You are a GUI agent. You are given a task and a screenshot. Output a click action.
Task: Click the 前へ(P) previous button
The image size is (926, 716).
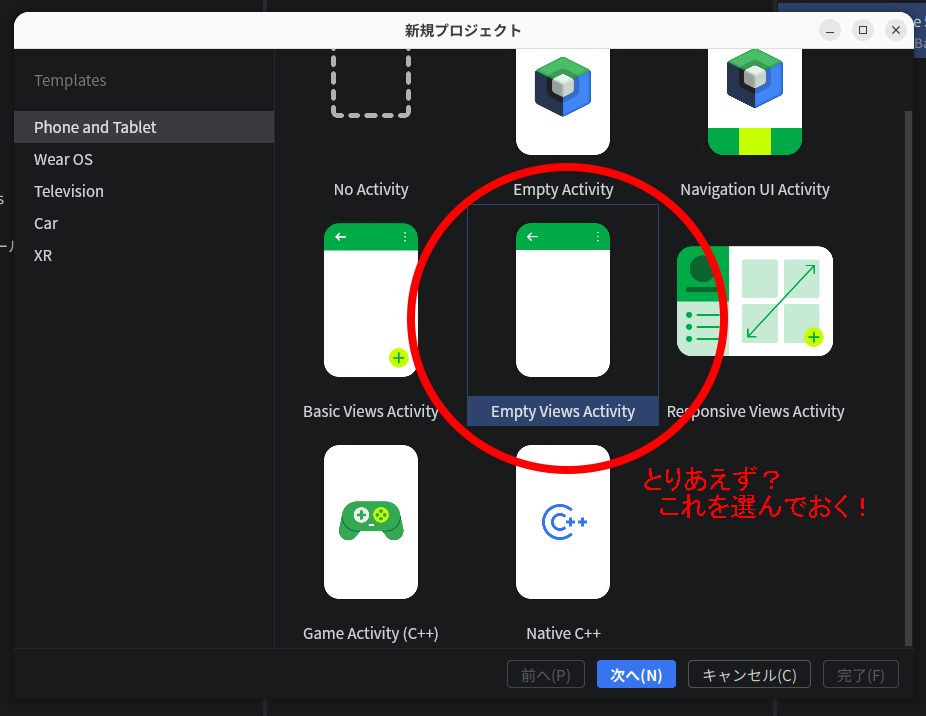click(x=545, y=675)
